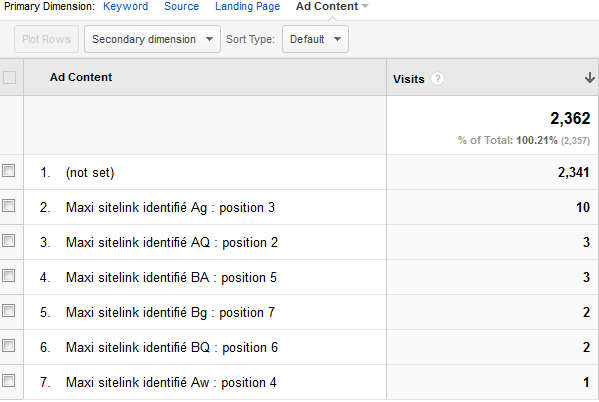Viewport: 599px width, 402px height.
Task: Open the Secondary dimension dropdown
Action: point(152,39)
